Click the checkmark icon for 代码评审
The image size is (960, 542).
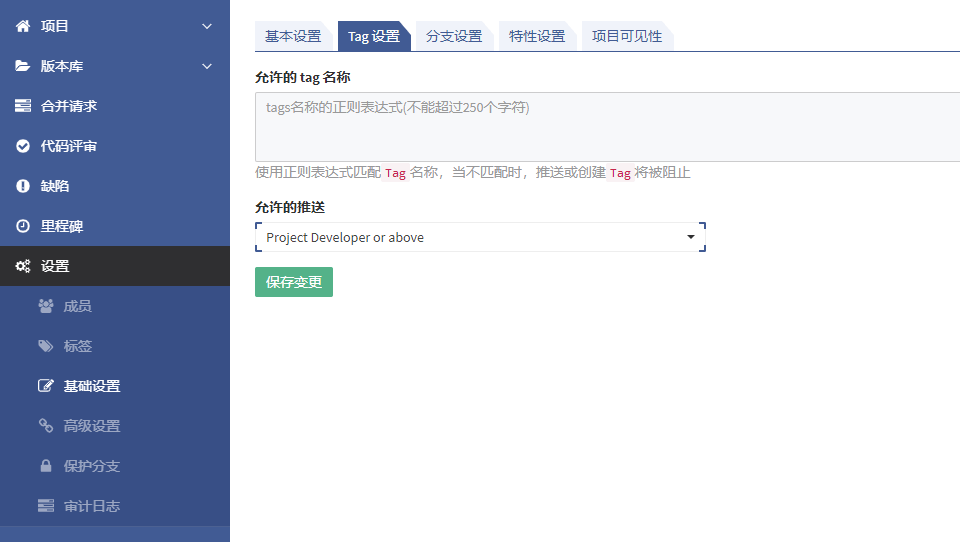23,146
